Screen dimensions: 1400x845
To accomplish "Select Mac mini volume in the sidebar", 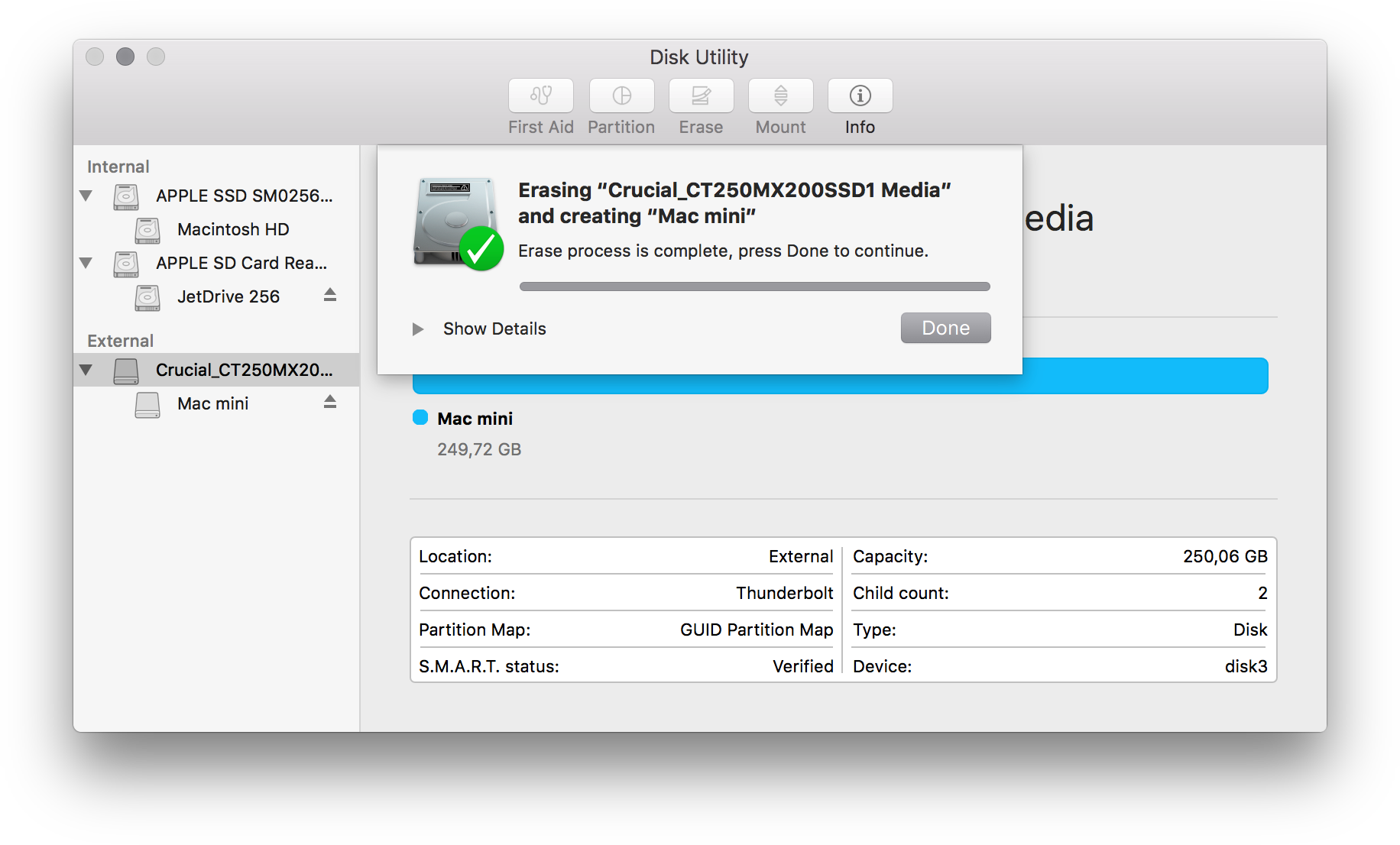I will pos(216,403).
